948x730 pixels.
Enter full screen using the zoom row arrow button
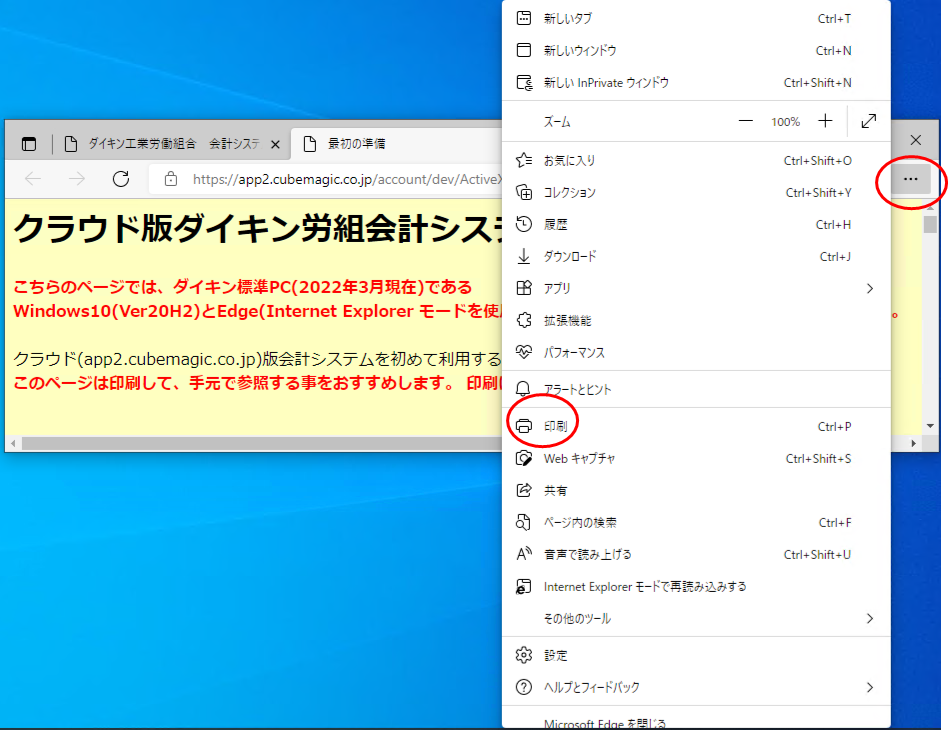coord(869,121)
